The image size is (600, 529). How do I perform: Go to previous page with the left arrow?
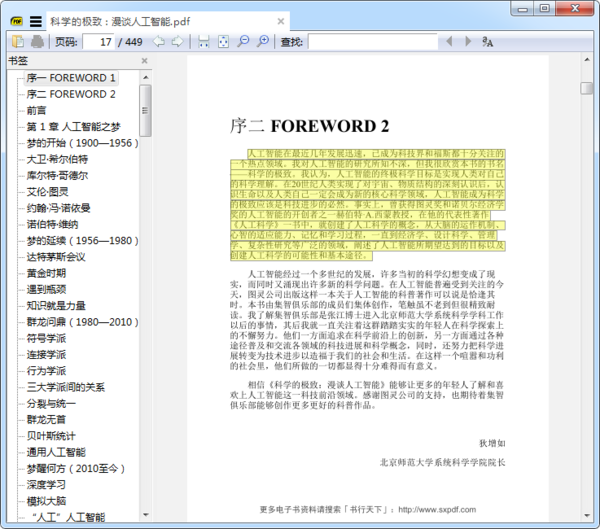(x=157, y=41)
